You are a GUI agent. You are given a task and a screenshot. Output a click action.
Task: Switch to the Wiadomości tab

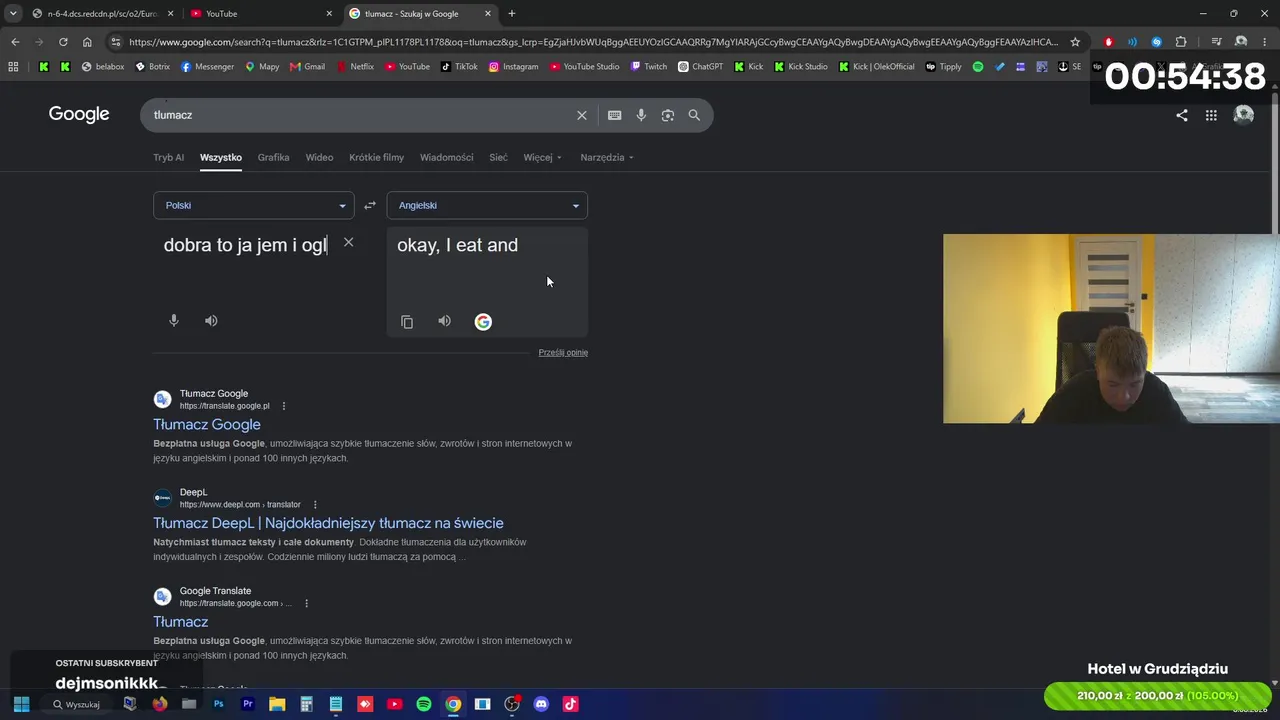(x=446, y=157)
